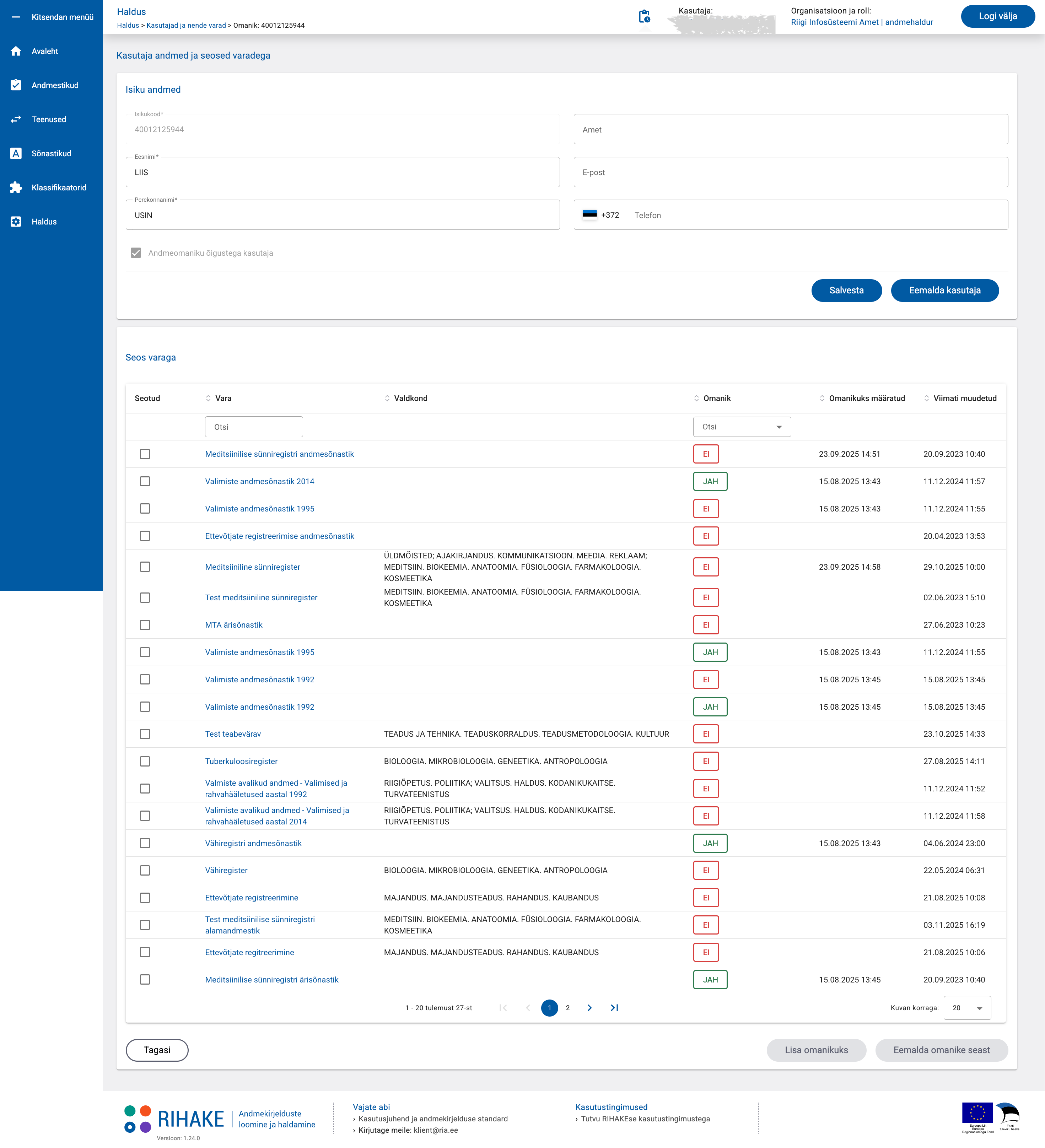Select MTA ärisõnastik row checkbox
The image size is (1045, 1148).
[145, 625]
